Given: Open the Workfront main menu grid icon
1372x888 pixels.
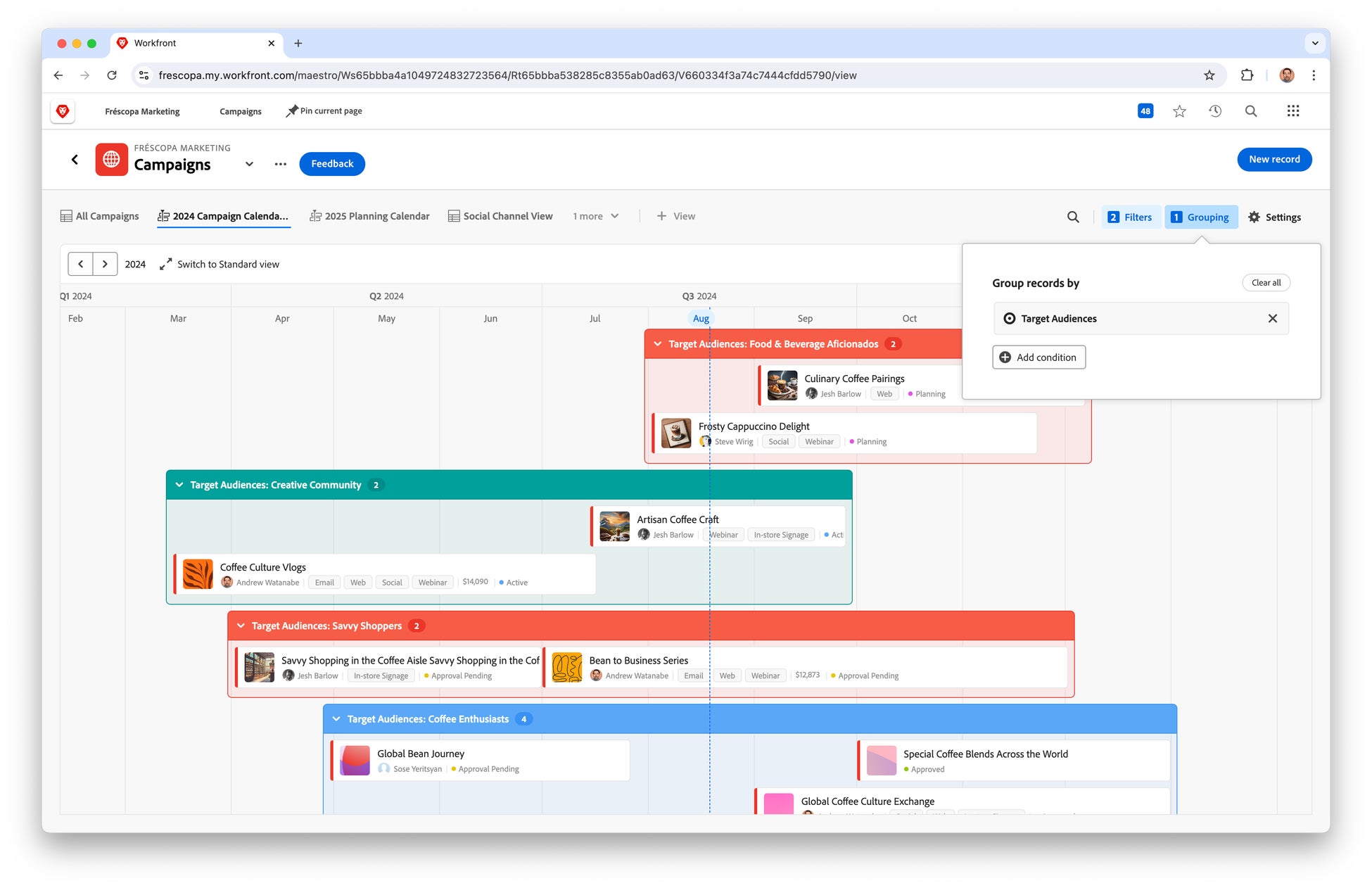Looking at the screenshot, I should (x=1292, y=111).
